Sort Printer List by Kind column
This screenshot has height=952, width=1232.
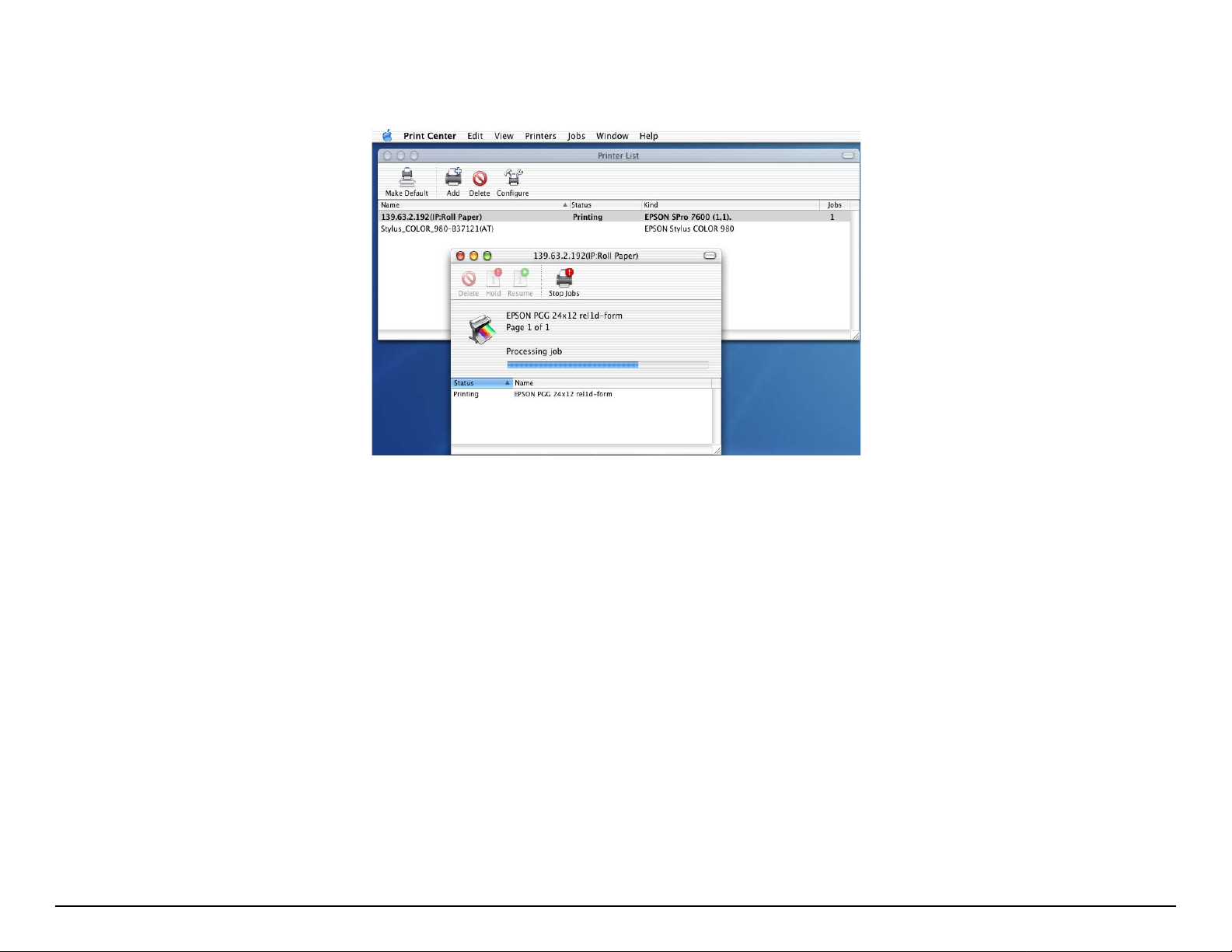click(x=730, y=205)
